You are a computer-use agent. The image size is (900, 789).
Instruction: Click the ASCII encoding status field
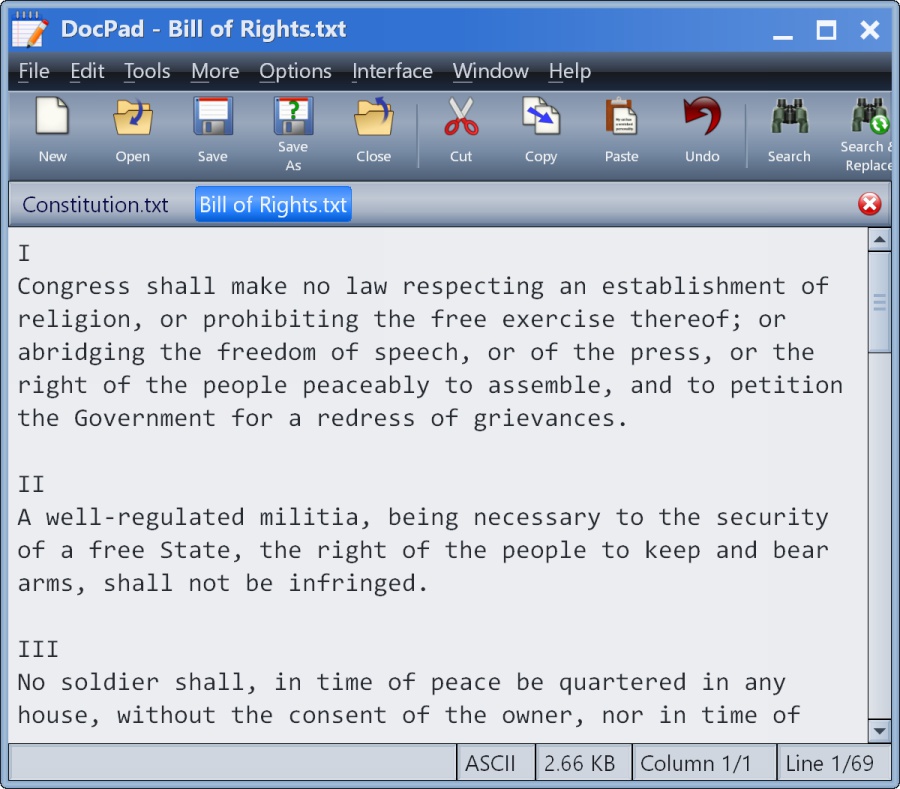pyautogui.click(x=495, y=763)
